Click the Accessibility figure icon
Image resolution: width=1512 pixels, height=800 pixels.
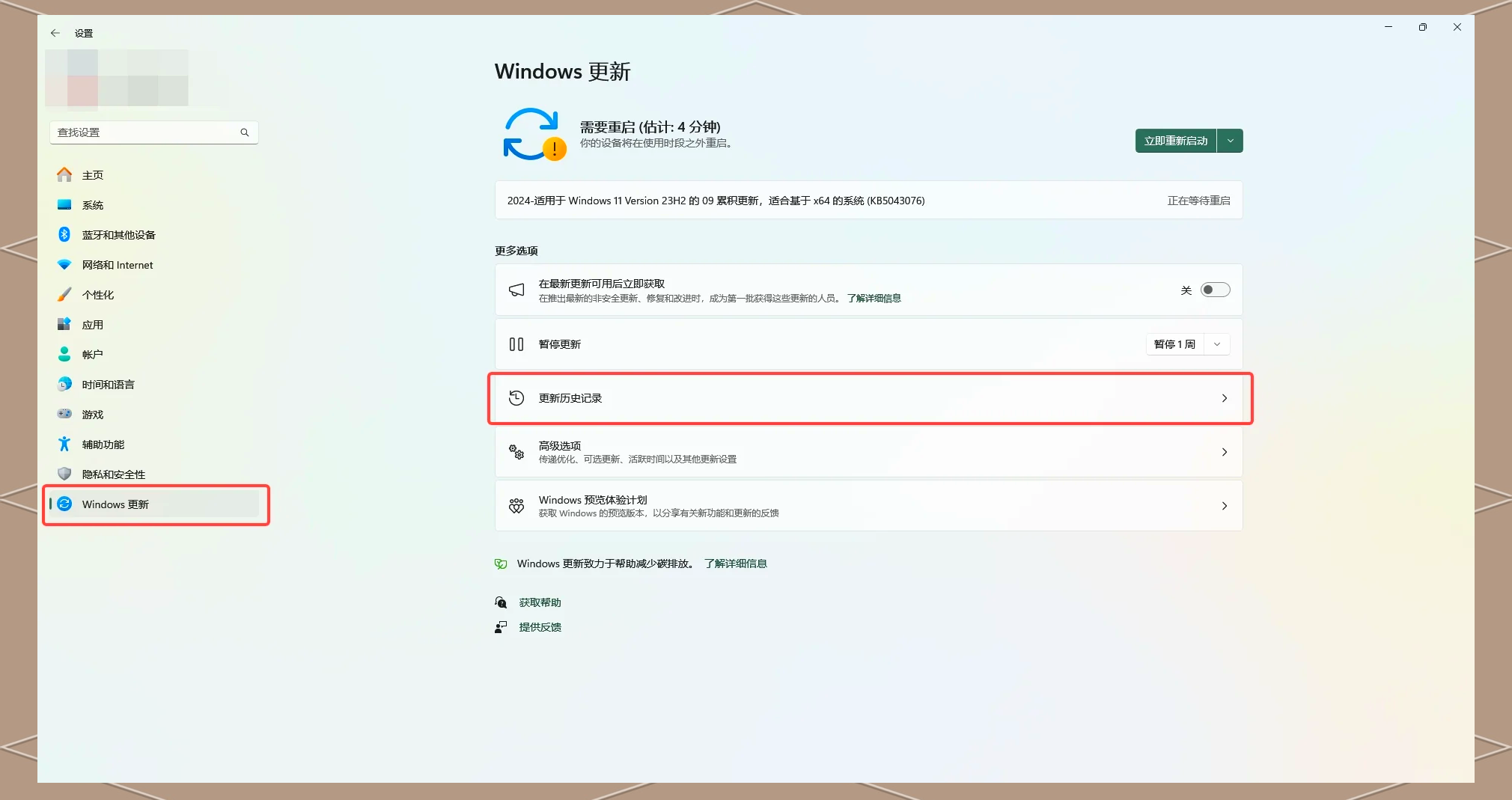(64, 444)
